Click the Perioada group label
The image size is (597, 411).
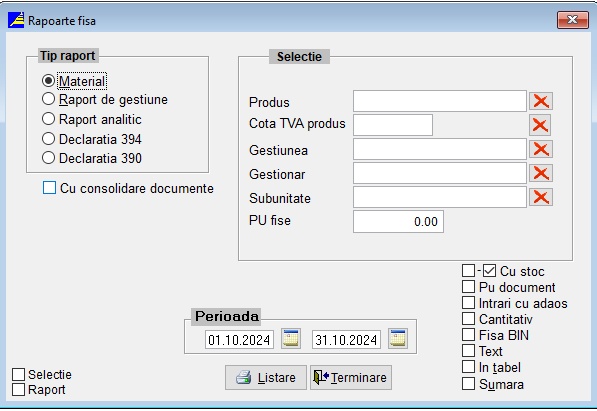(x=226, y=317)
